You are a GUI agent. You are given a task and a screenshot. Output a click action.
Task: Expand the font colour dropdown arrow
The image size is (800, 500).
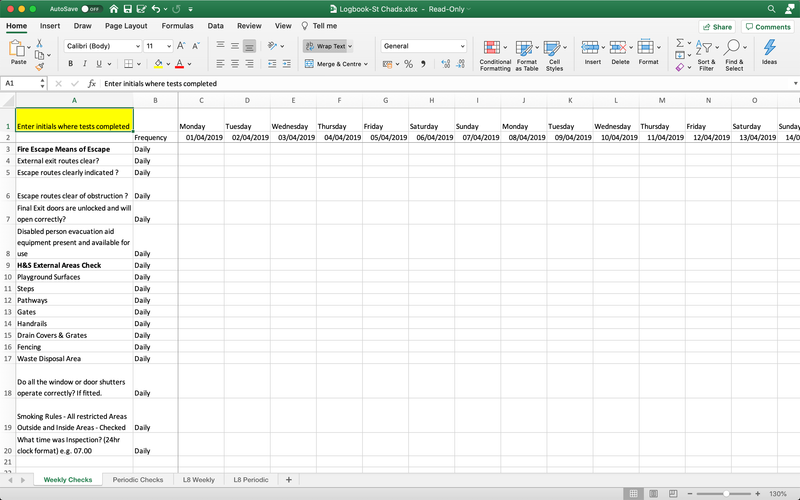click(189, 64)
